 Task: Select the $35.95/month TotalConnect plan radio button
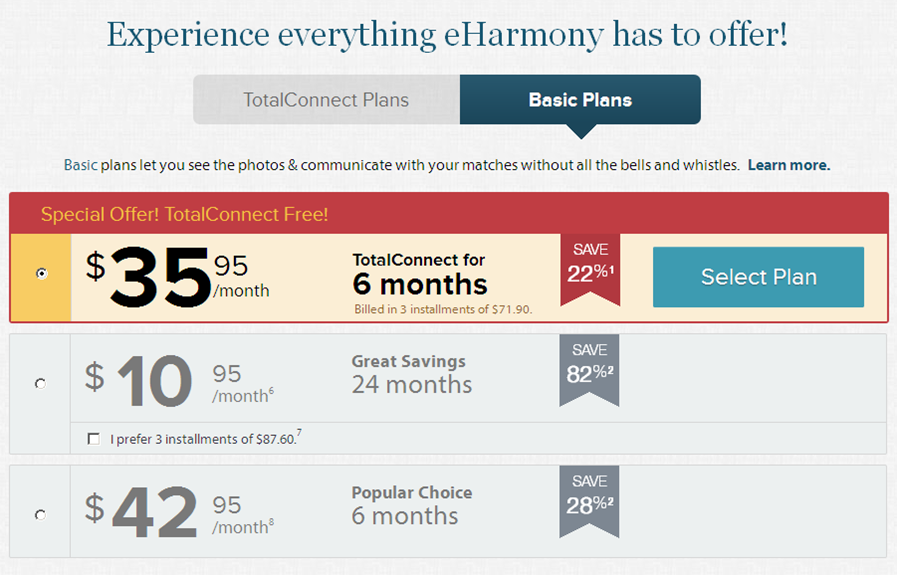(x=41, y=274)
